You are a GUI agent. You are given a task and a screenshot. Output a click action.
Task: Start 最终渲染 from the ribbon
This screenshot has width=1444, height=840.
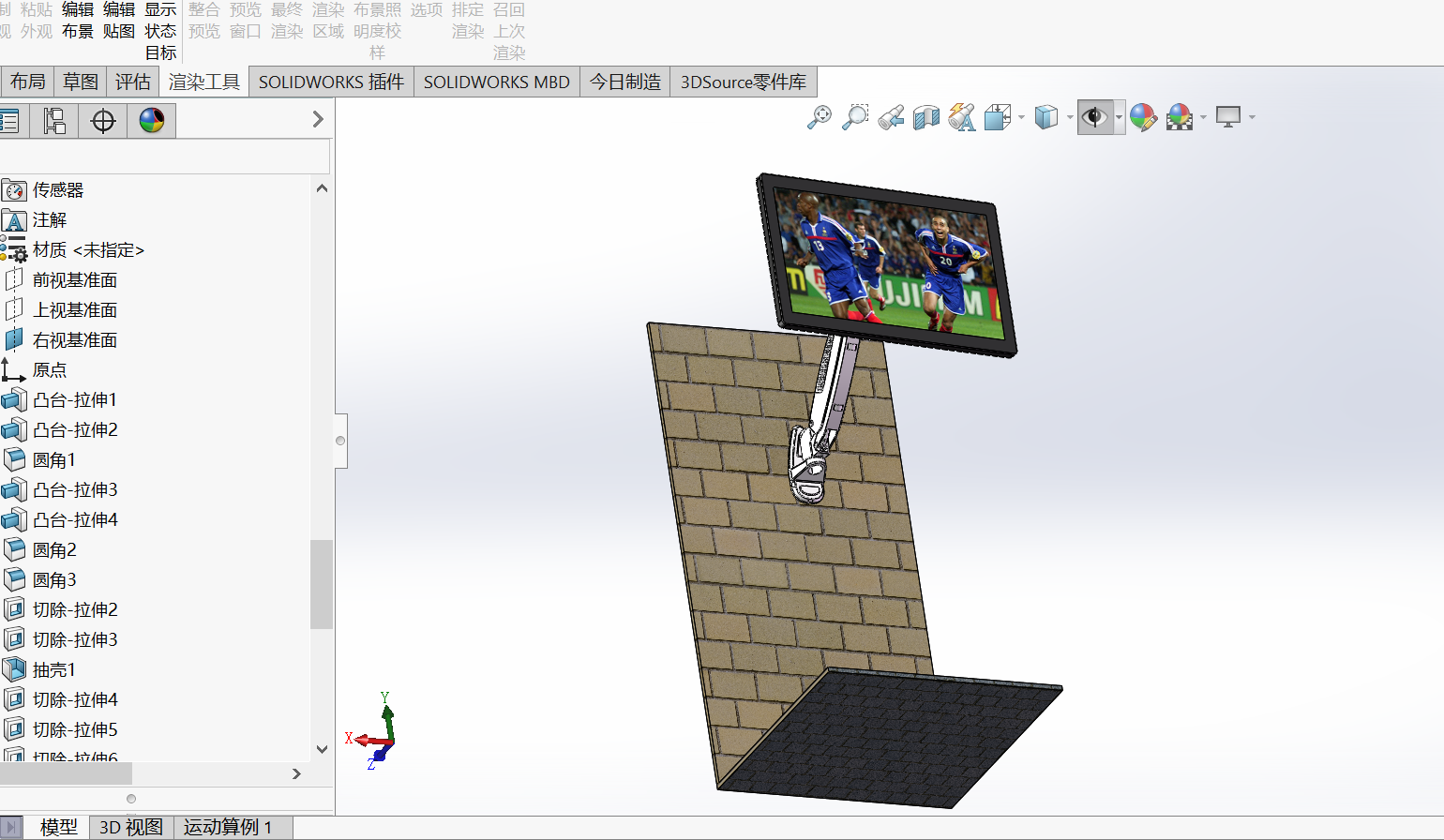pyautogui.click(x=286, y=21)
